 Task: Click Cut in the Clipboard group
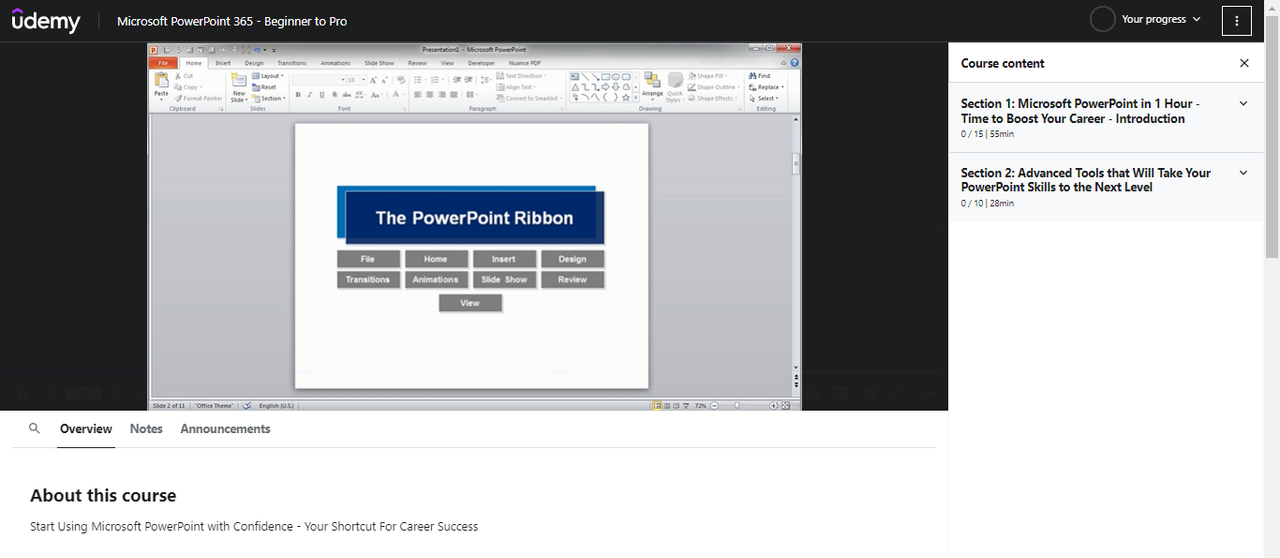click(185, 76)
